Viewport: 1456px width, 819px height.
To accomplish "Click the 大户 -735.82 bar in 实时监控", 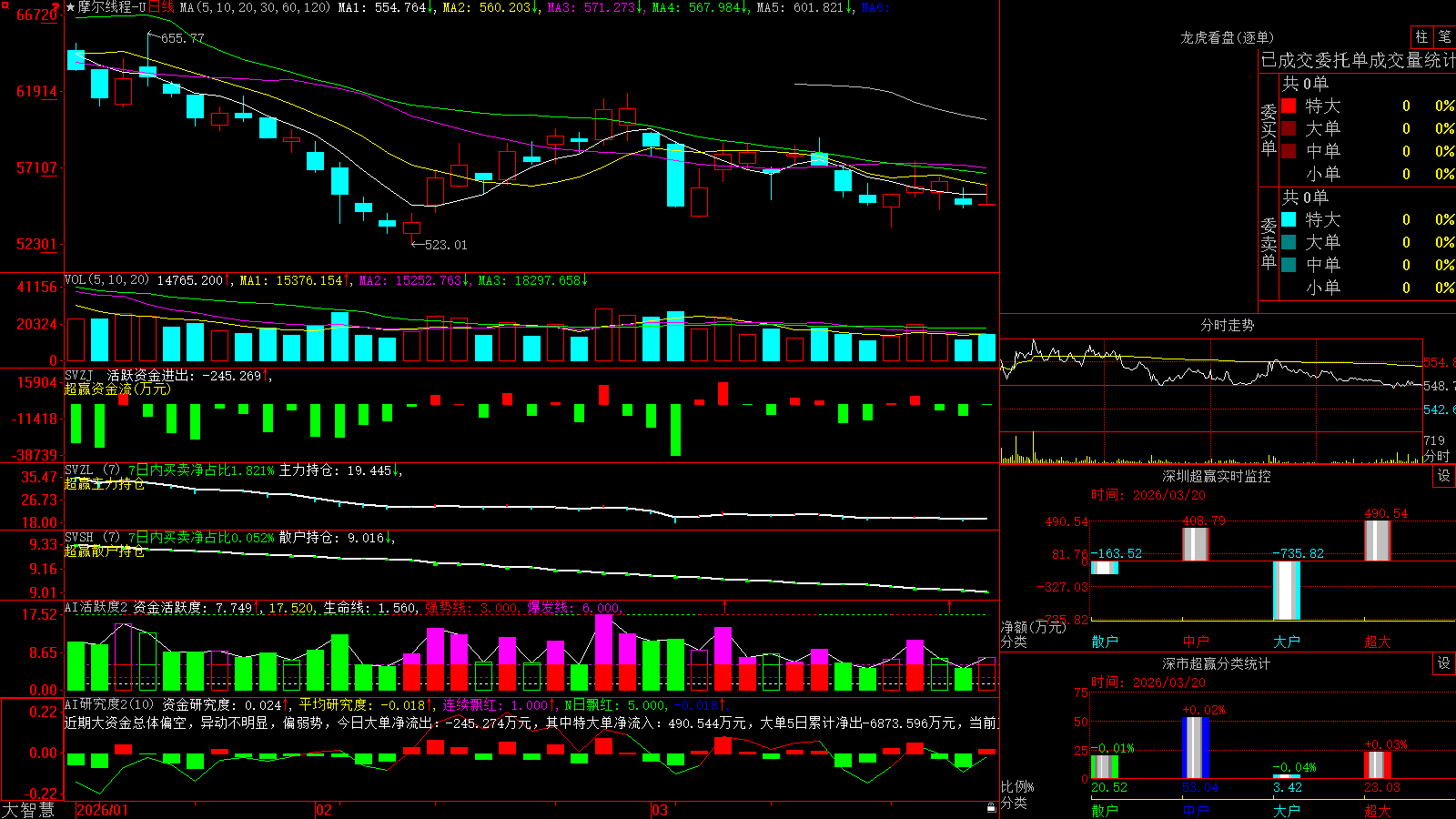I will (x=1287, y=591).
